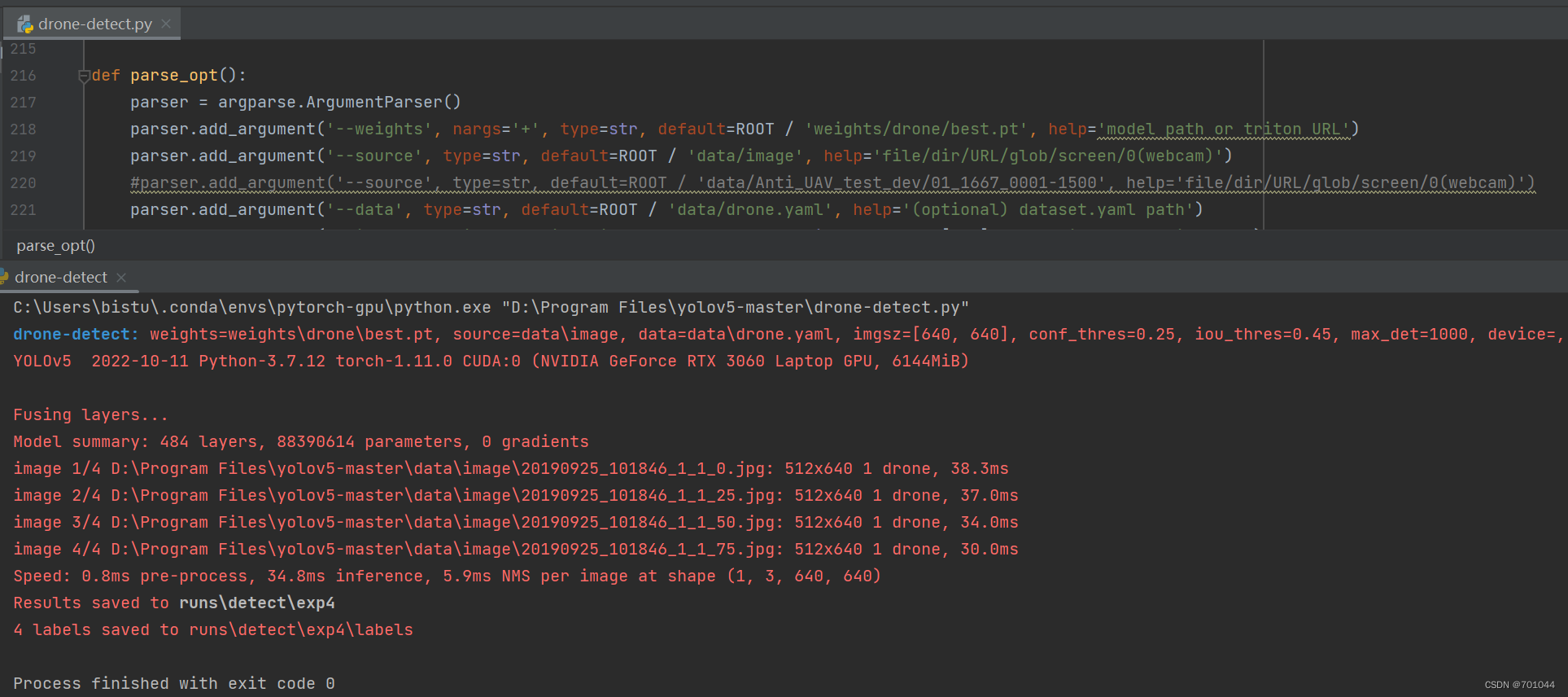Click the 'image 2/4' detection output line
This screenshot has height=697, width=1568.
coord(515,496)
